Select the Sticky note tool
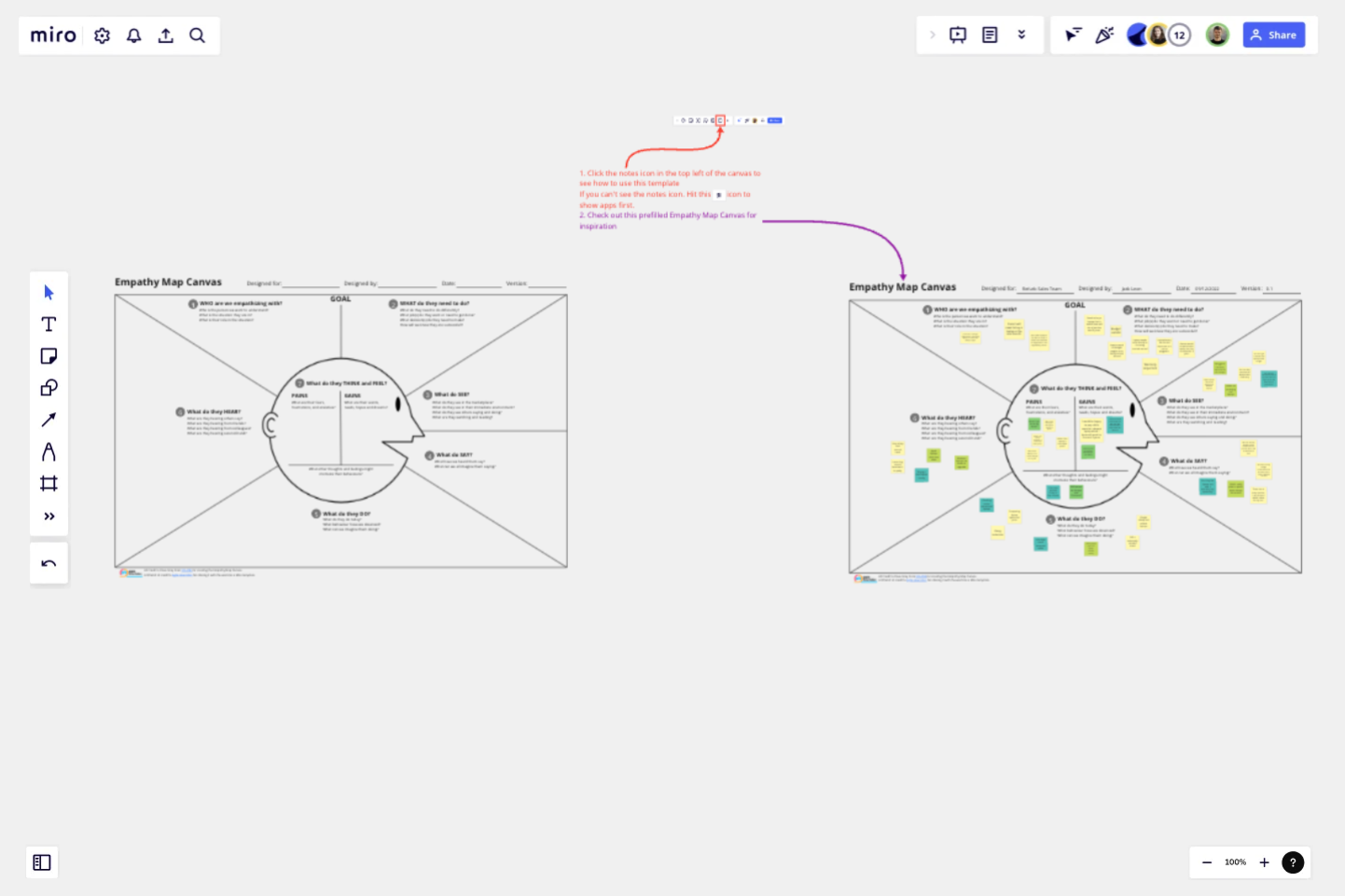The height and width of the screenshot is (896, 1345). (x=49, y=355)
